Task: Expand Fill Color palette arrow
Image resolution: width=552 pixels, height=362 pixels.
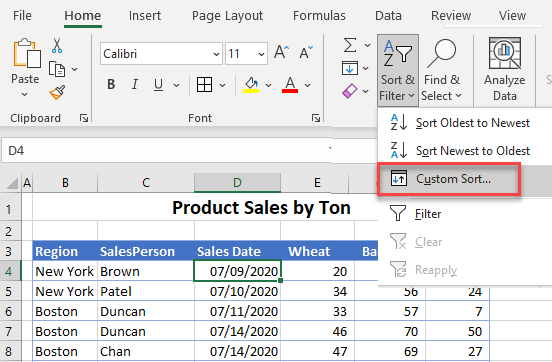Action: point(269,85)
